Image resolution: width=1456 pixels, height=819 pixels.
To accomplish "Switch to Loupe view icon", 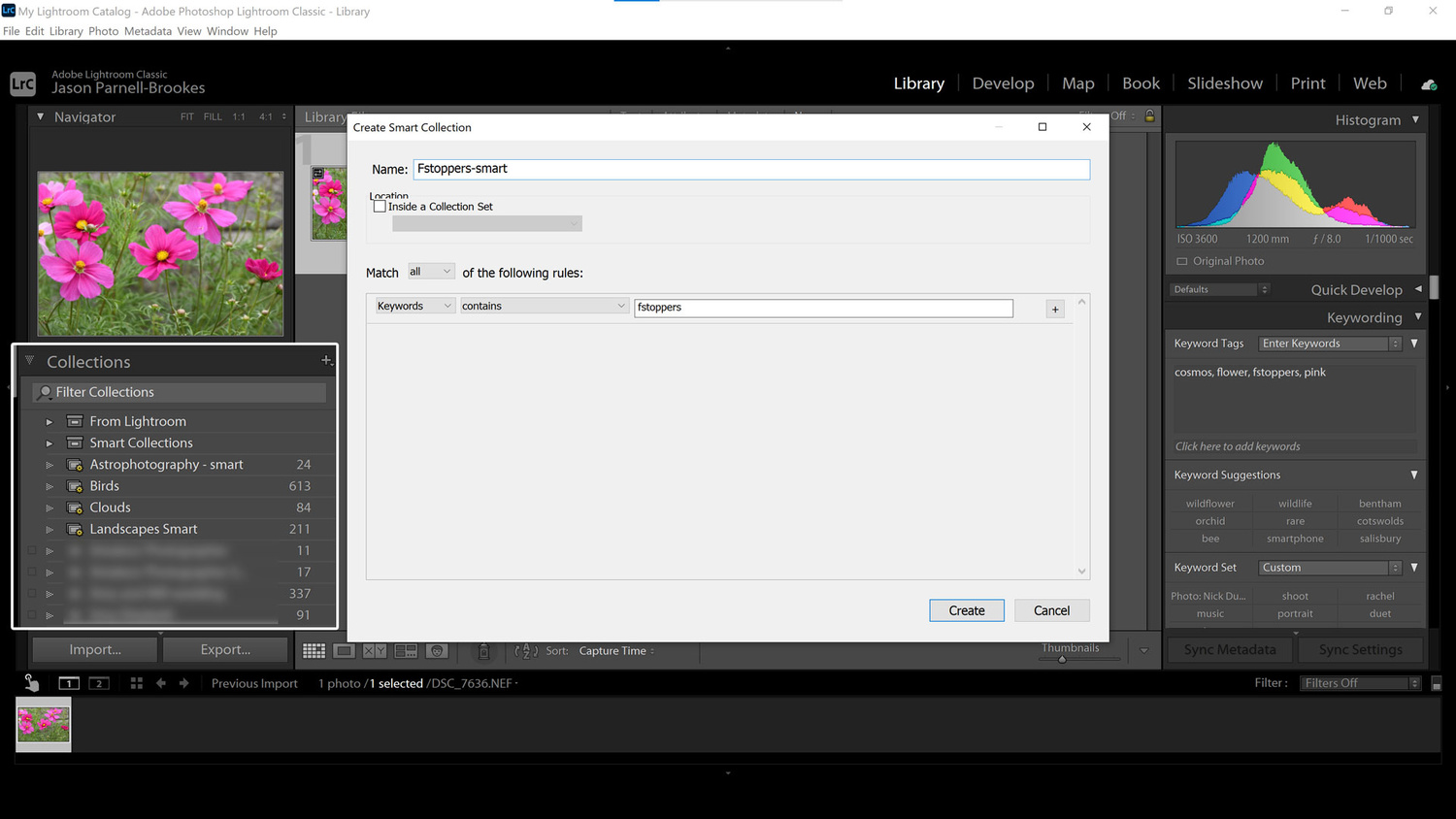I will [x=344, y=651].
